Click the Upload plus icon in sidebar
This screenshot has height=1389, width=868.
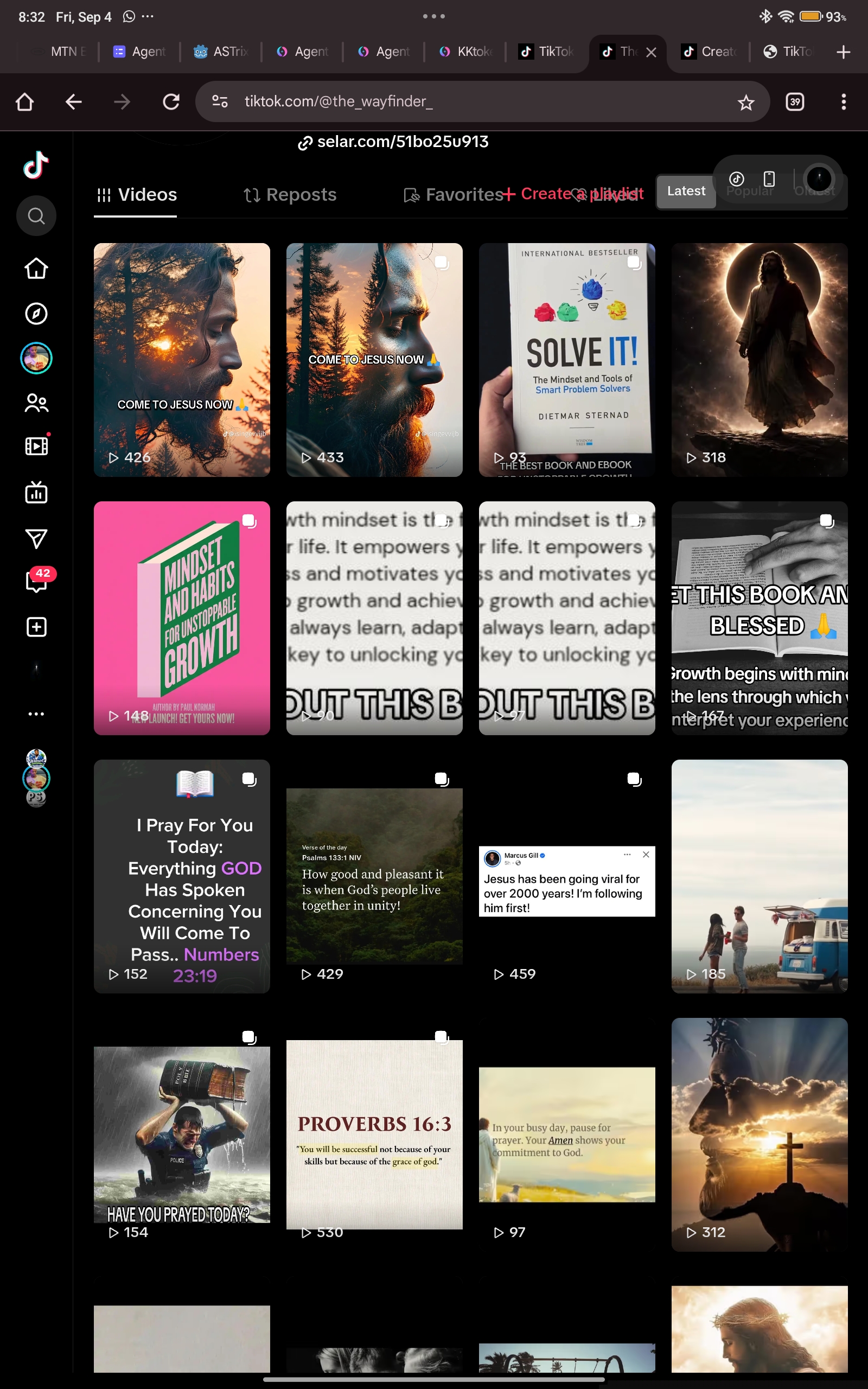(x=36, y=627)
